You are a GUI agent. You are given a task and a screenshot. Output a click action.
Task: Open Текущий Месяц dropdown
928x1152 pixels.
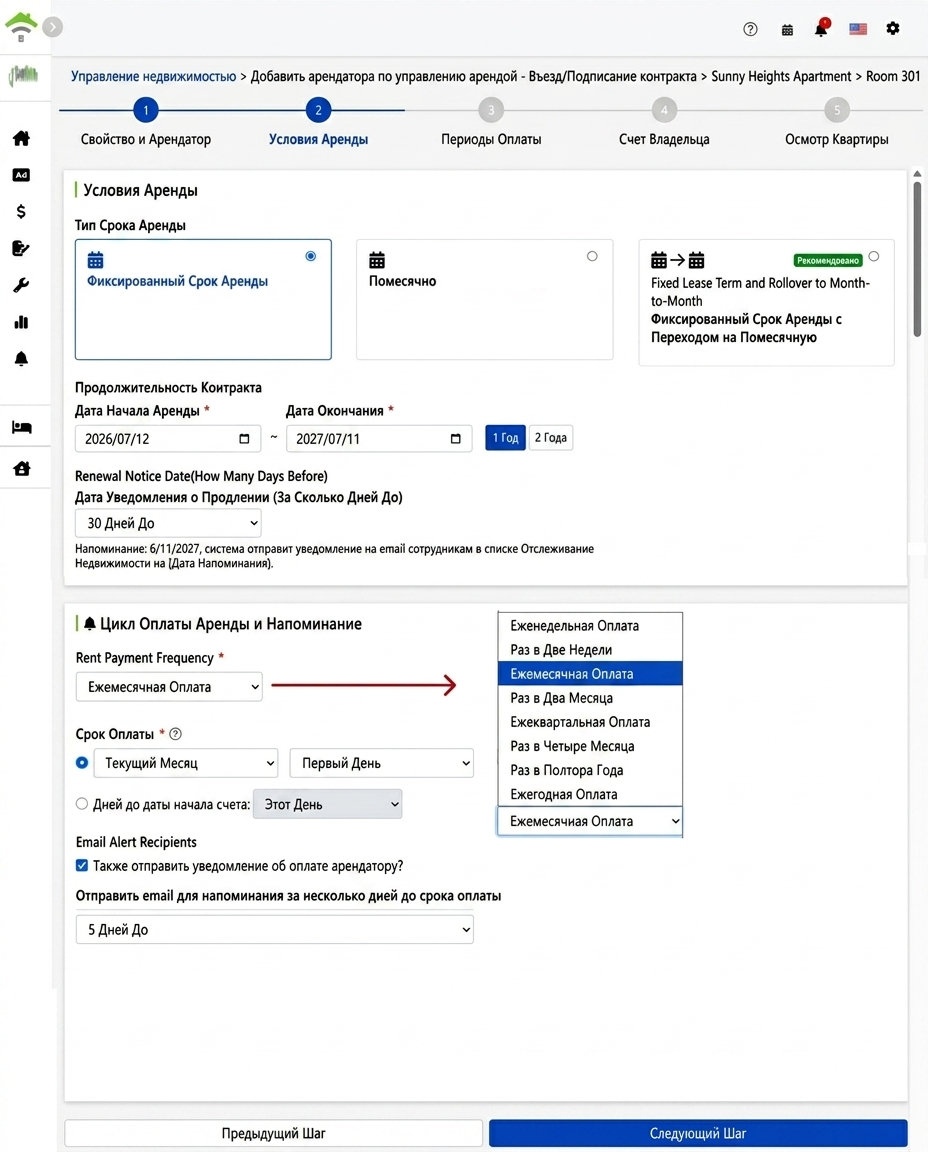click(x=184, y=763)
